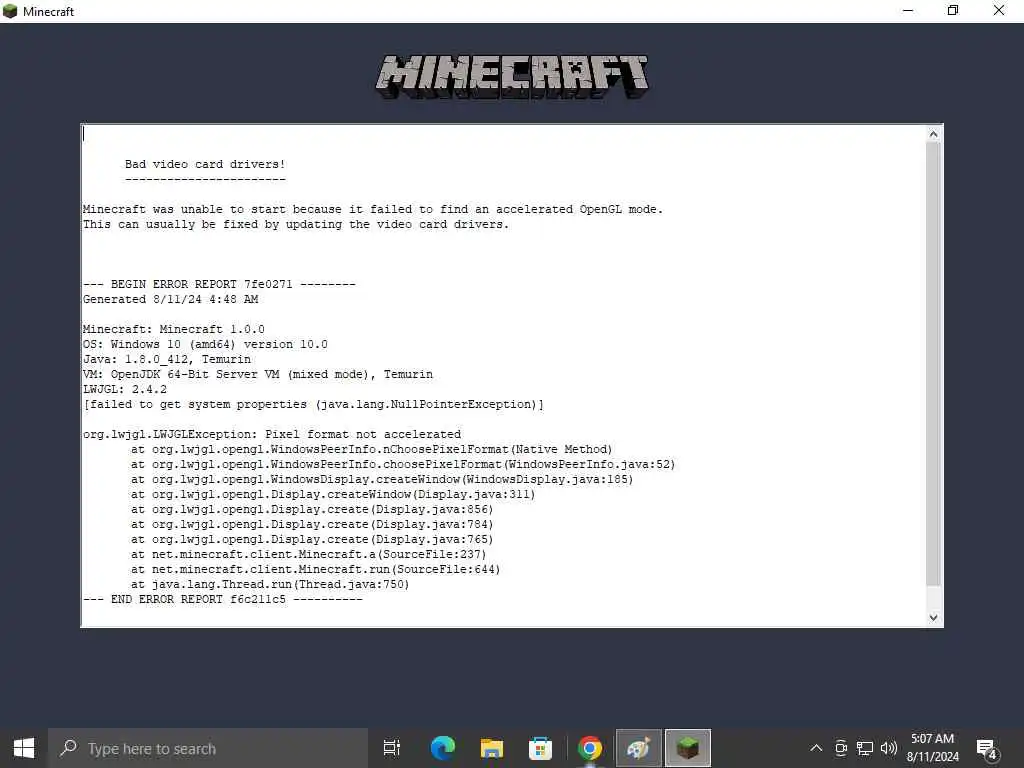This screenshot has width=1024, height=768.
Task: Click the 'Minecraft.a(SourceFile:237)' stack line
Action: [x=308, y=555]
